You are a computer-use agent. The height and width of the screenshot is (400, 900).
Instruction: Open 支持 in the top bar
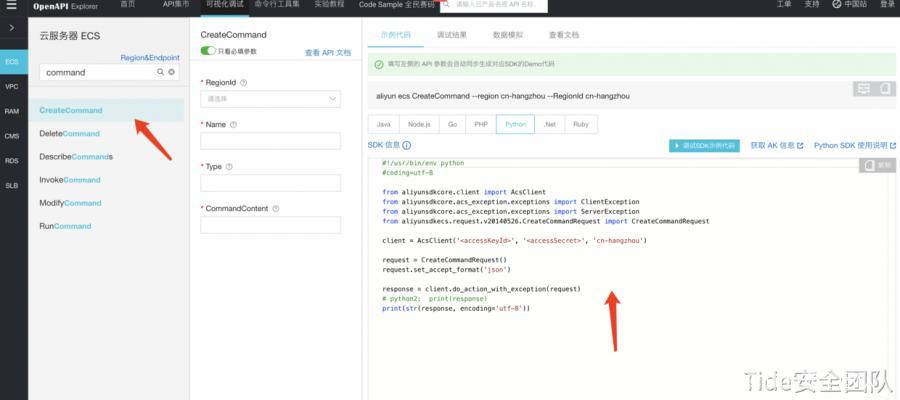812,5
